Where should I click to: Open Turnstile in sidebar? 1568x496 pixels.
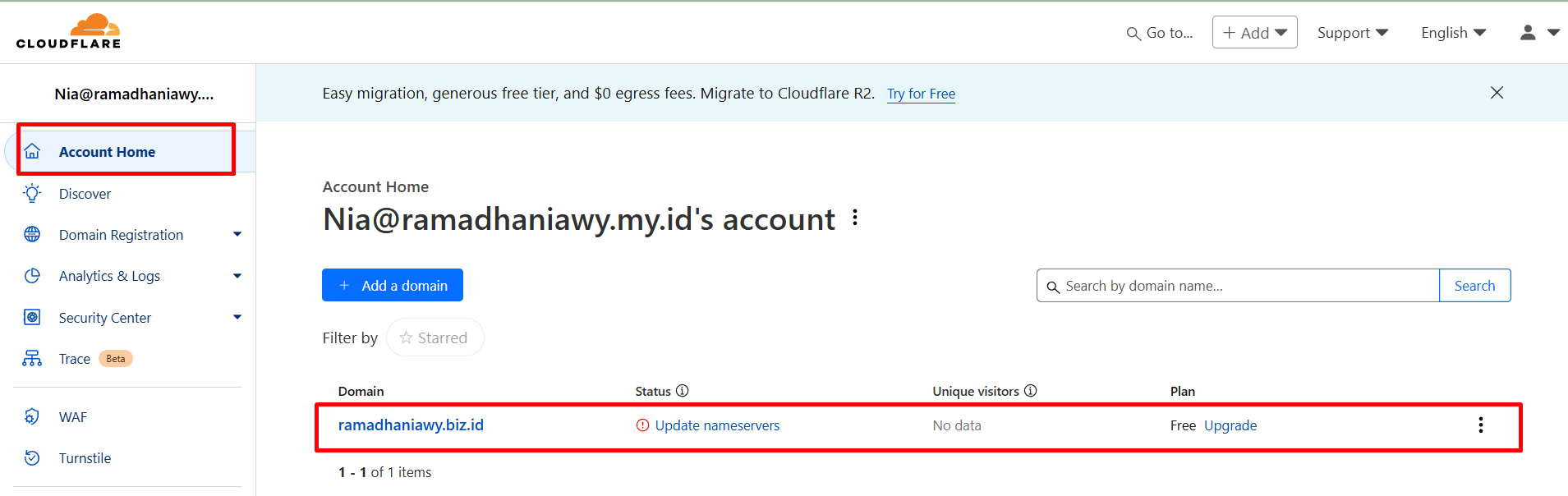(x=85, y=458)
